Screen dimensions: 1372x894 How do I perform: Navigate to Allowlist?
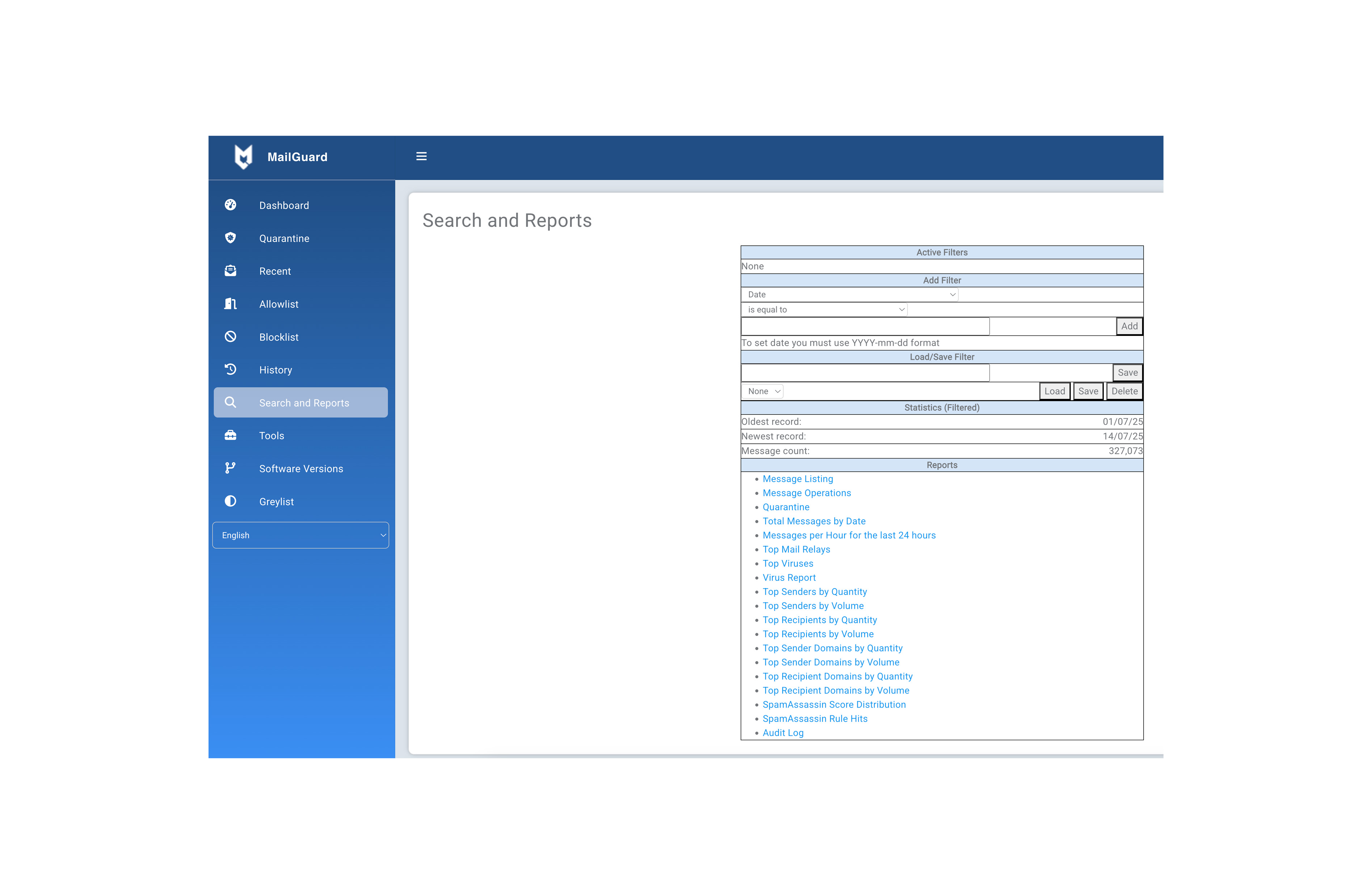click(301, 304)
